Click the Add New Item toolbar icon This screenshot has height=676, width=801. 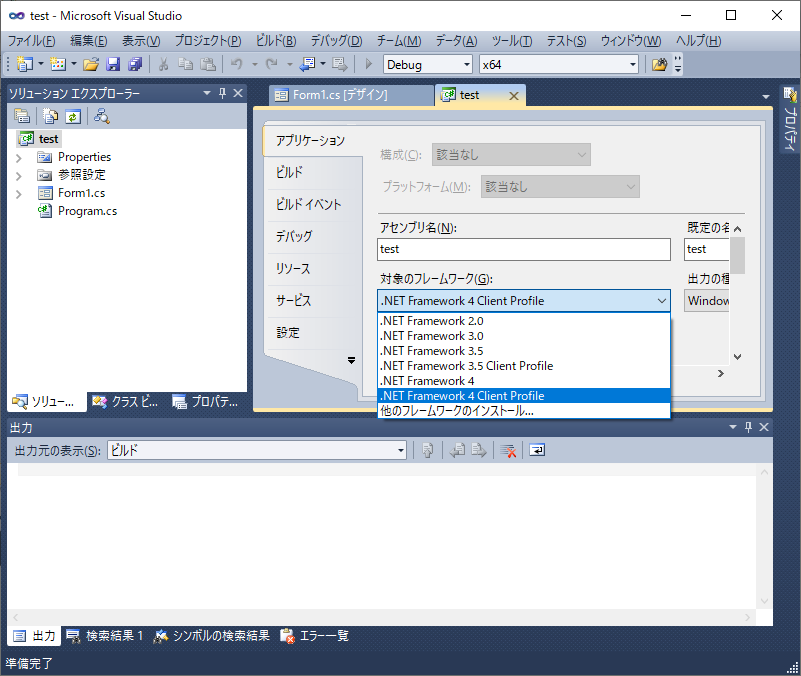click(58, 64)
